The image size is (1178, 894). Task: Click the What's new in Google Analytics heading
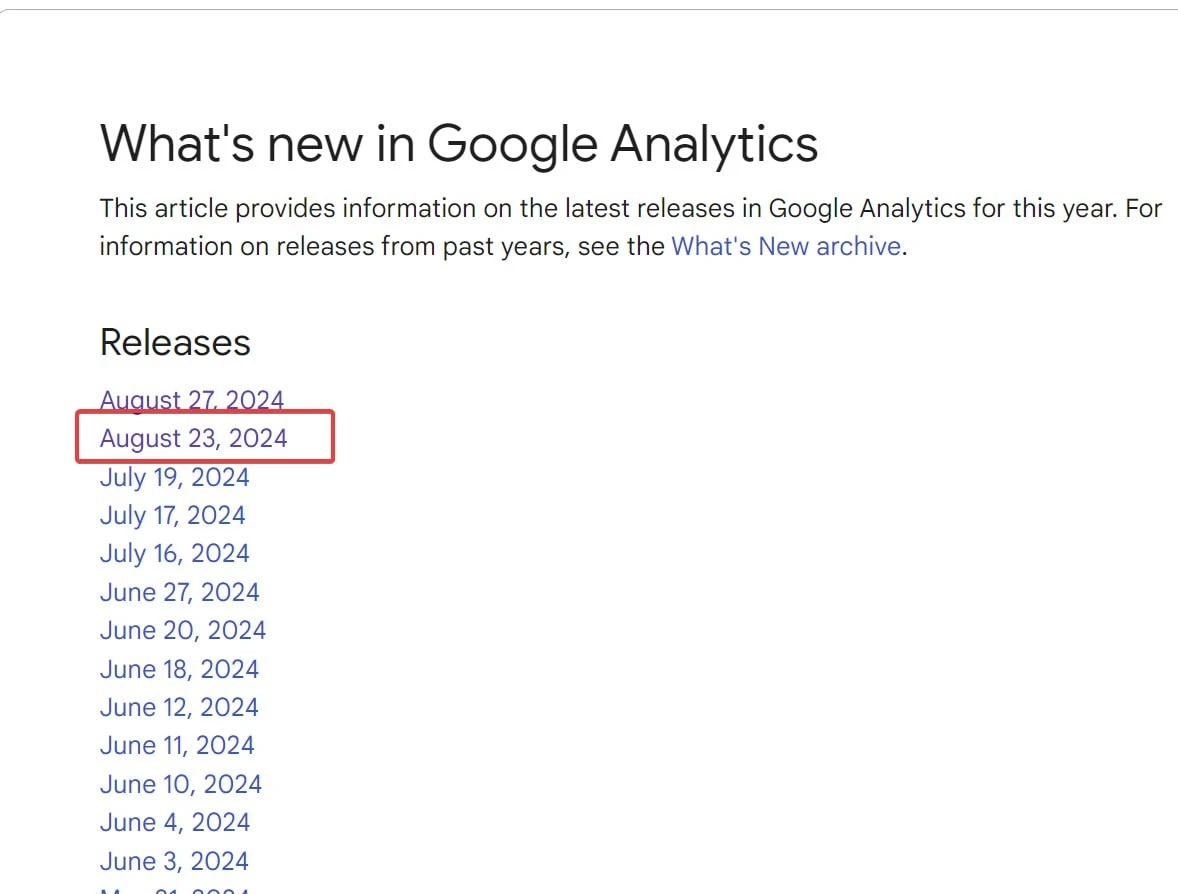pyautogui.click(x=458, y=143)
